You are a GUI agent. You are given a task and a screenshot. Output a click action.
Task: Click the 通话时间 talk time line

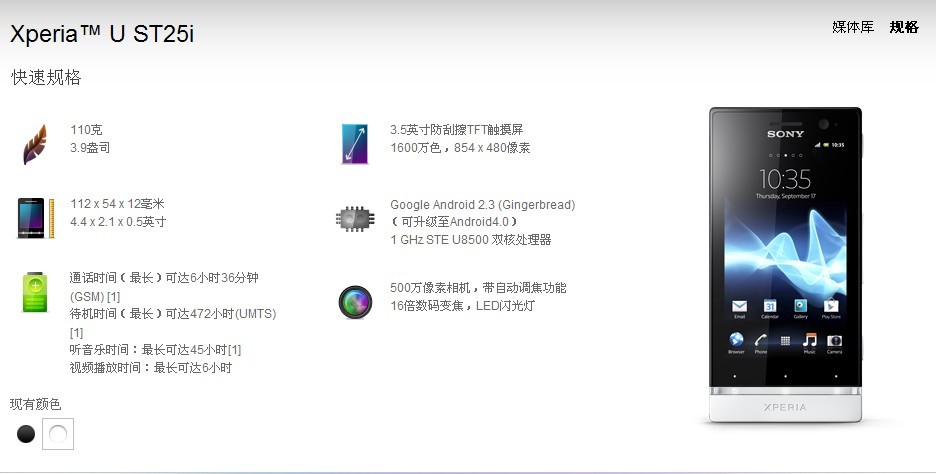click(164, 278)
